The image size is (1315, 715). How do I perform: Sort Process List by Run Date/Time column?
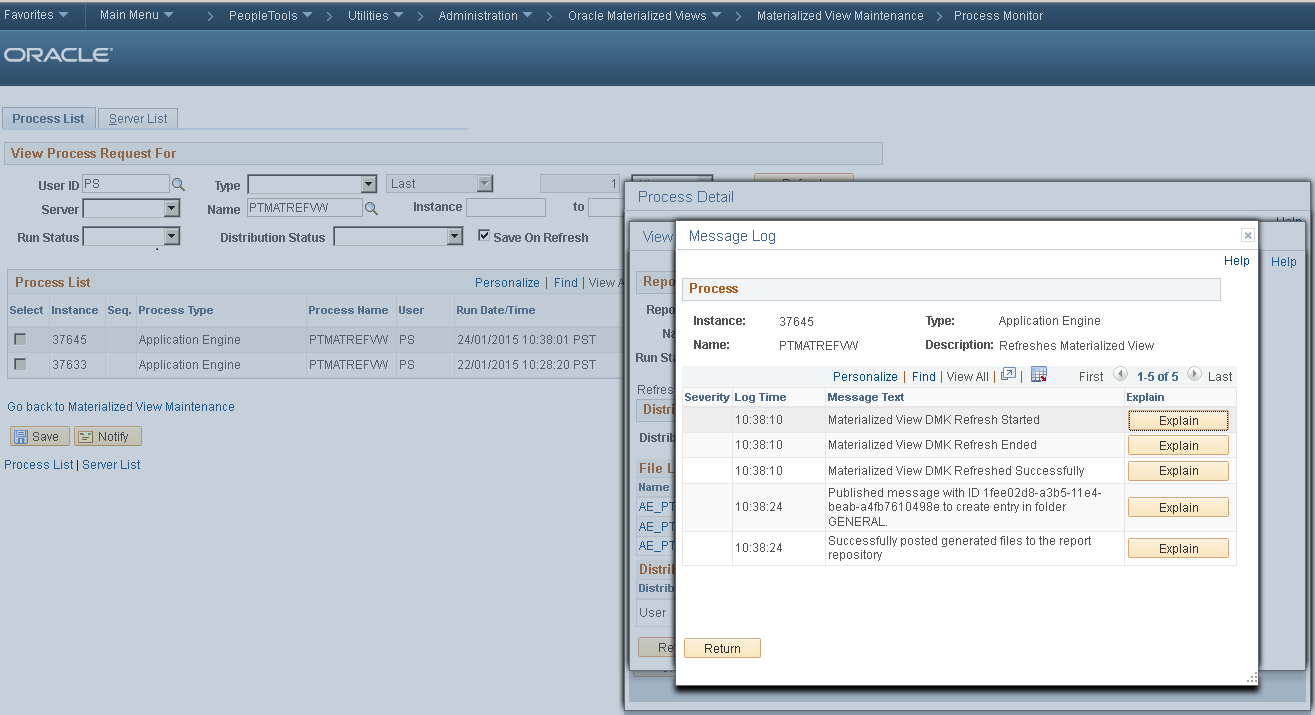click(x=495, y=310)
